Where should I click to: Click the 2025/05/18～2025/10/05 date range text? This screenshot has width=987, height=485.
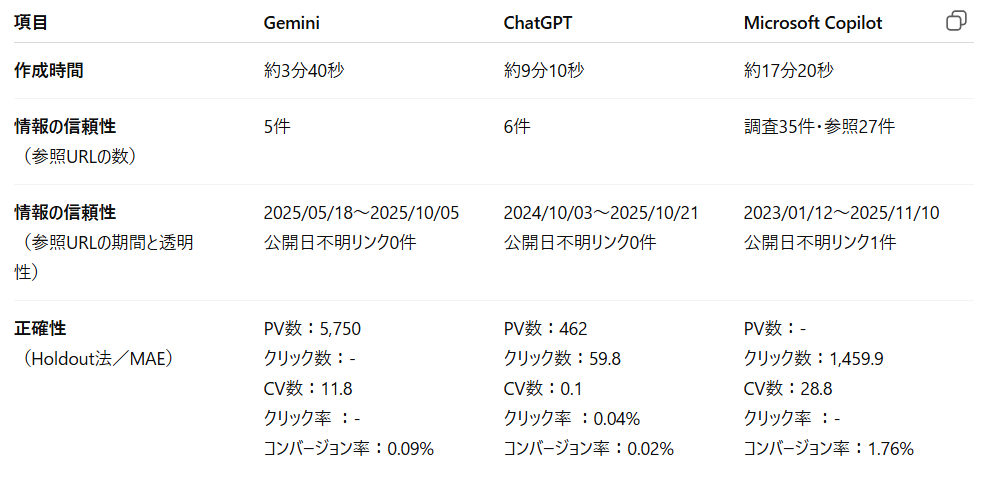(x=361, y=212)
